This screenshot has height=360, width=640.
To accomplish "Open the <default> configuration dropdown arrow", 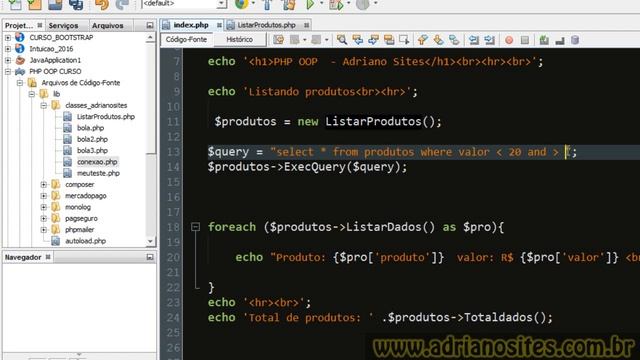I will [x=222, y=4].
